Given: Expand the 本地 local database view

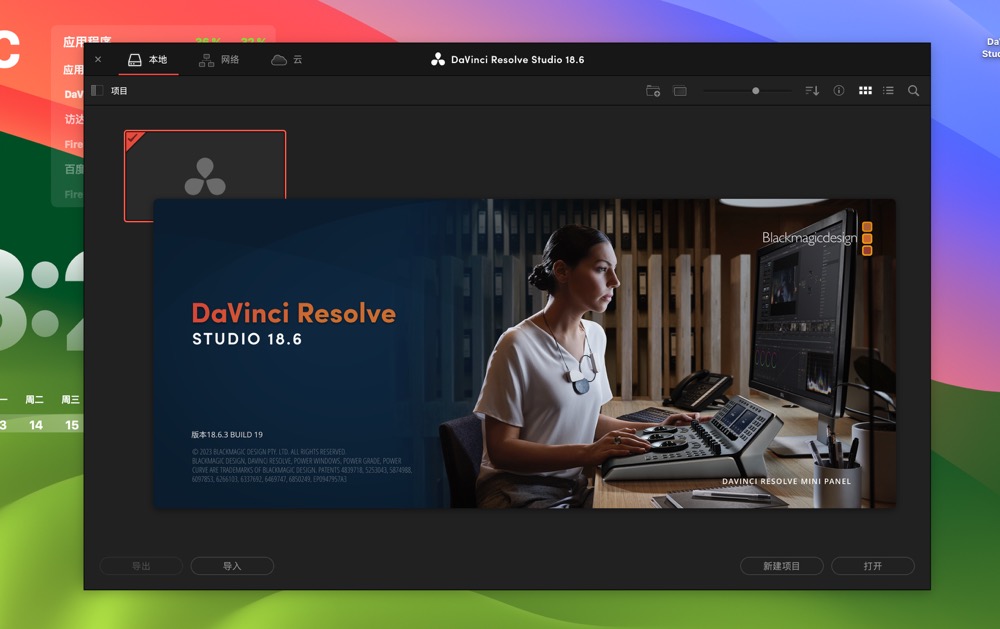Looking at the screenshot, I should tap(148, 59).
